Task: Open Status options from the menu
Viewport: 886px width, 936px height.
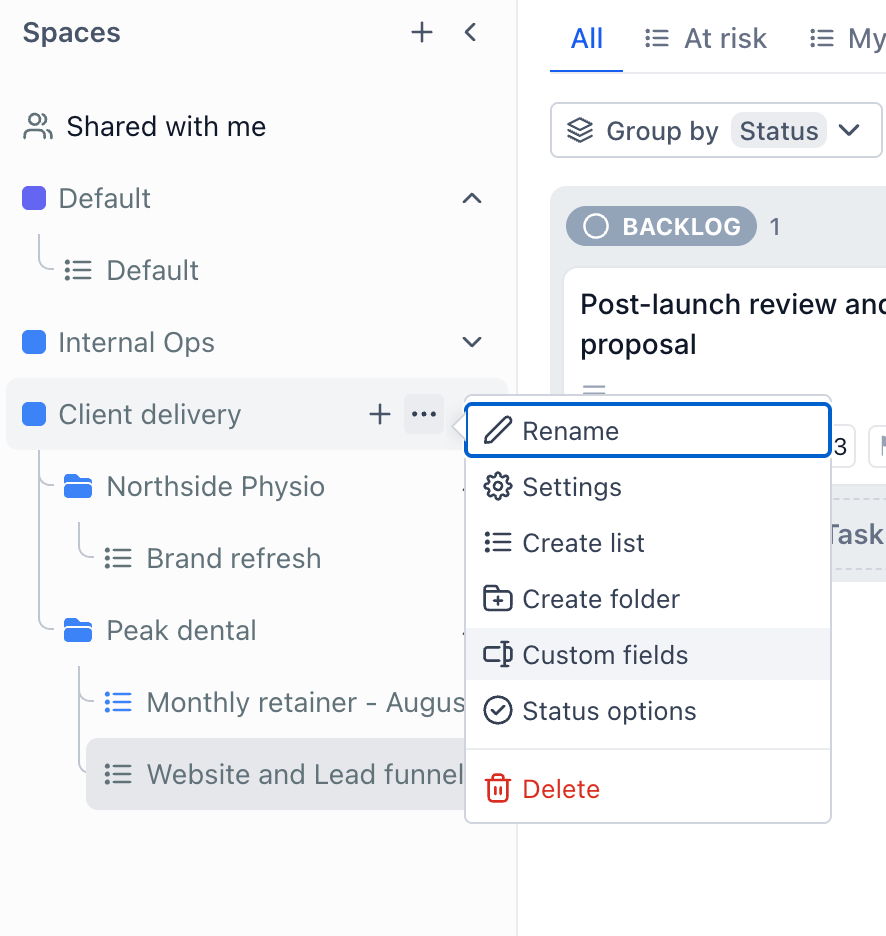Action: pyautogui.click(x=648, y=711)
